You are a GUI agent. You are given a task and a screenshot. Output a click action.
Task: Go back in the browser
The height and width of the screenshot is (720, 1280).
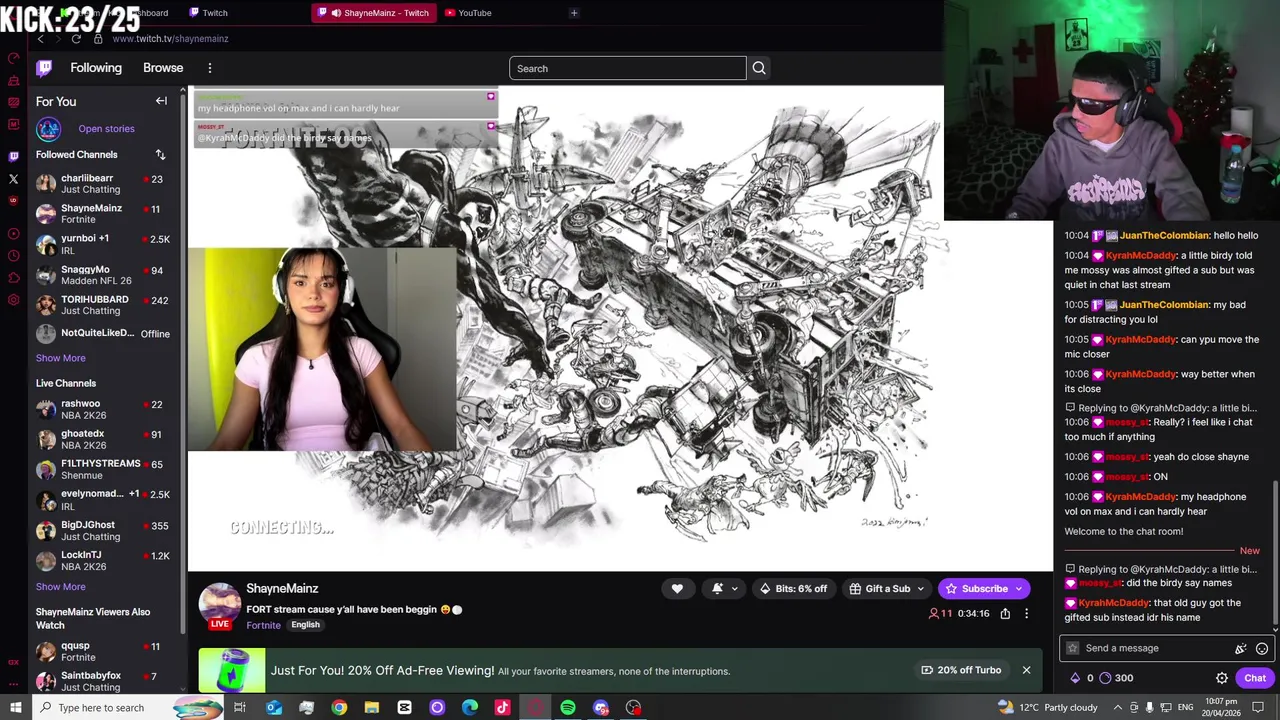click(40, 38)
